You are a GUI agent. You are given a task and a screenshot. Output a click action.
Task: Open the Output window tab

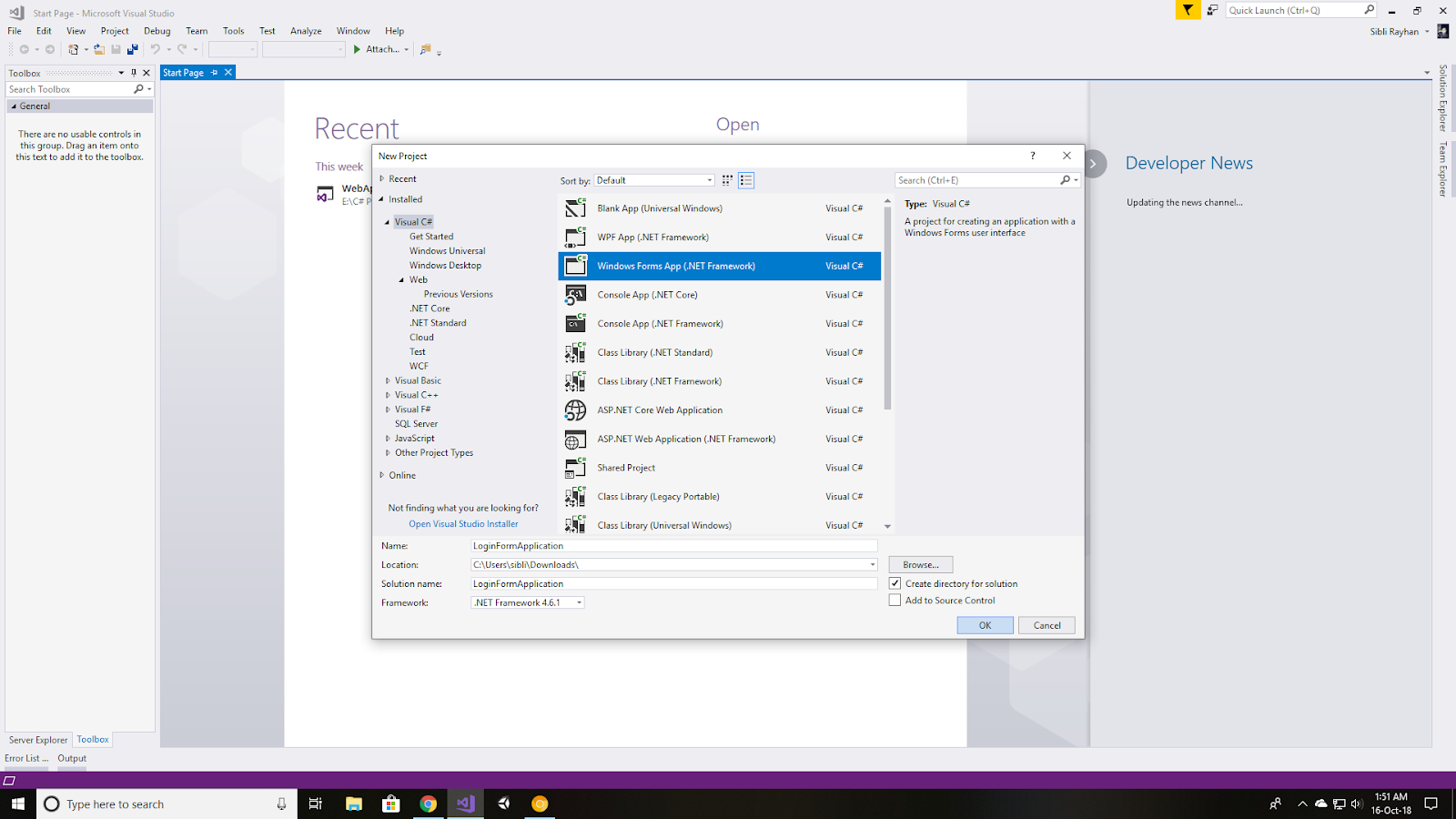tap(72, 758)
